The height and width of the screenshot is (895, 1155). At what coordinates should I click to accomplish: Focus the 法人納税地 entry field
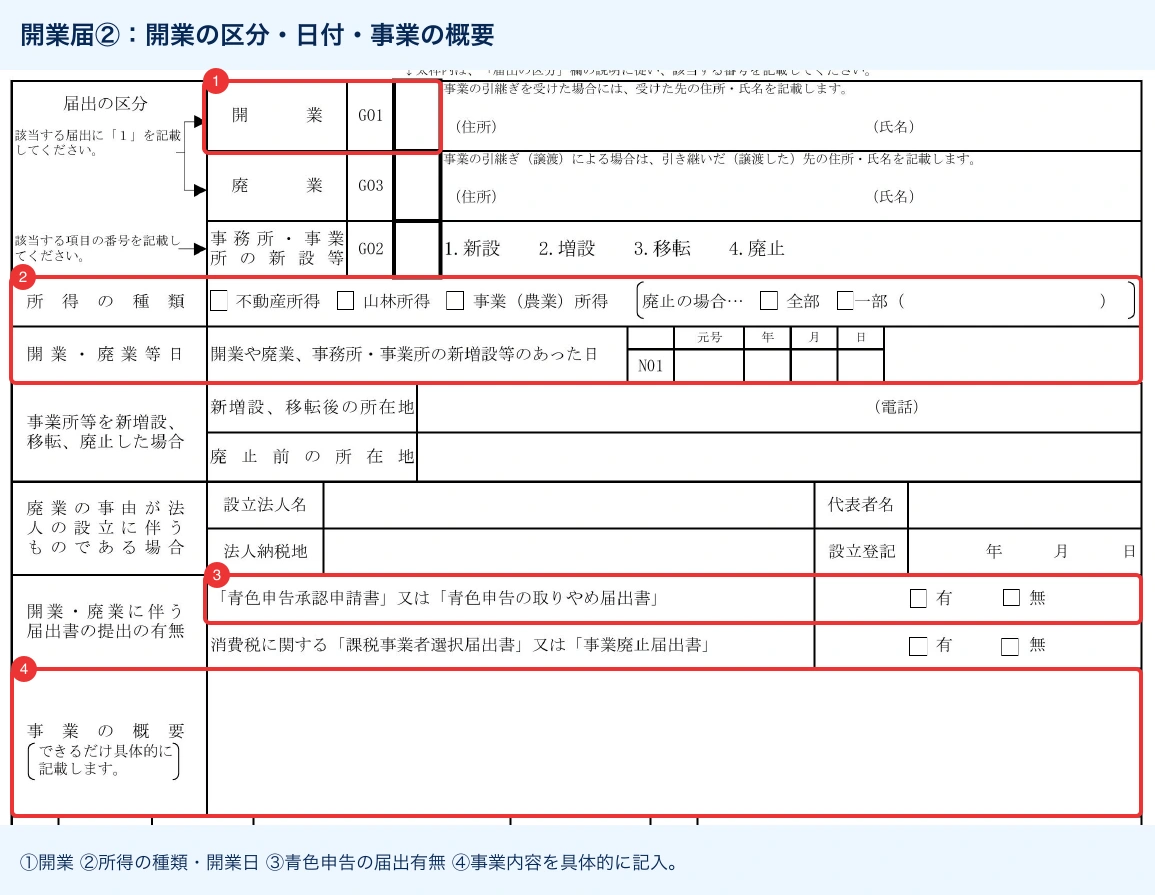pos(569,551)
